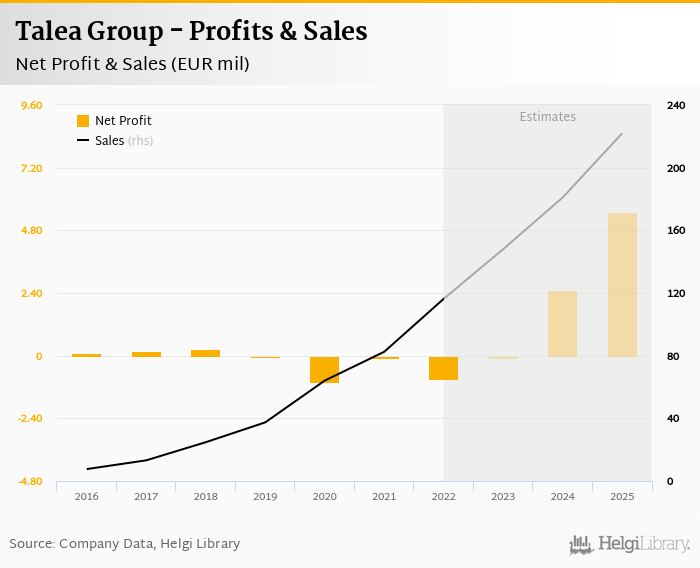The width and height of the screenshot is (700, 568).
Task: Click the Talea Group chart title
Action: pyautogui.click(x=191, y=31)
